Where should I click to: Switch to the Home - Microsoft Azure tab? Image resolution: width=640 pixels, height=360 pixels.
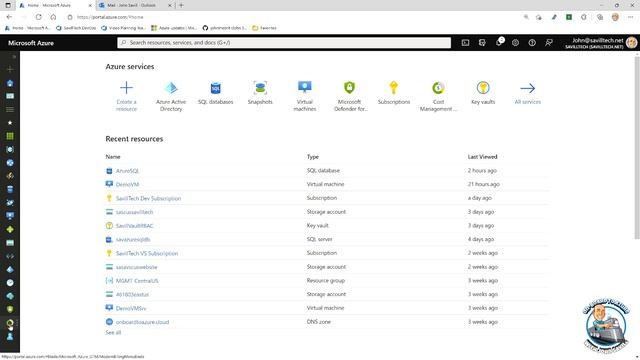pos(55,5)
